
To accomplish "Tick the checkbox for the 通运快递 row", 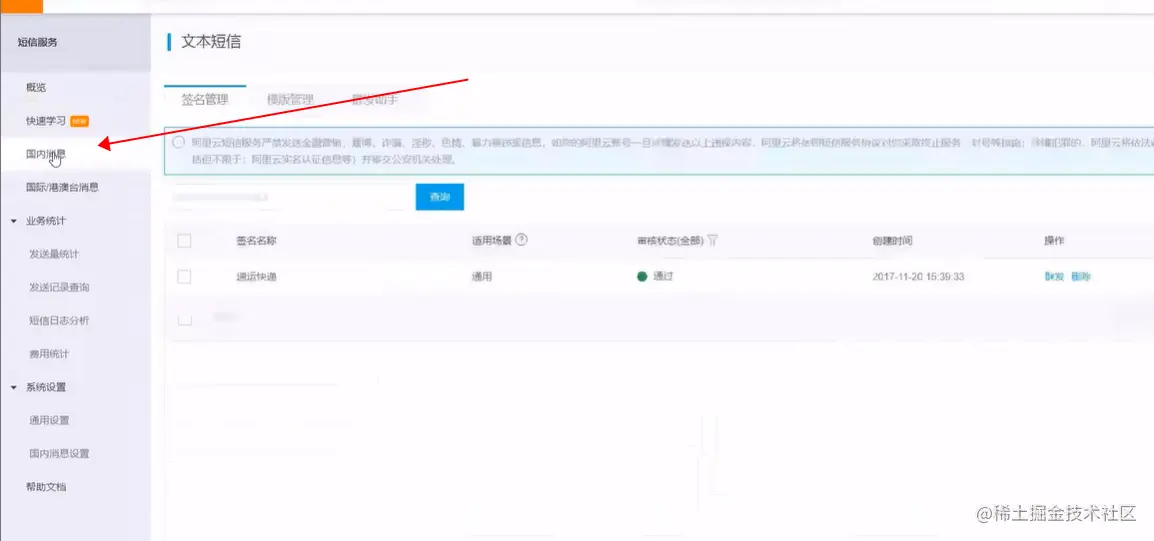I will tap(185, 277).
